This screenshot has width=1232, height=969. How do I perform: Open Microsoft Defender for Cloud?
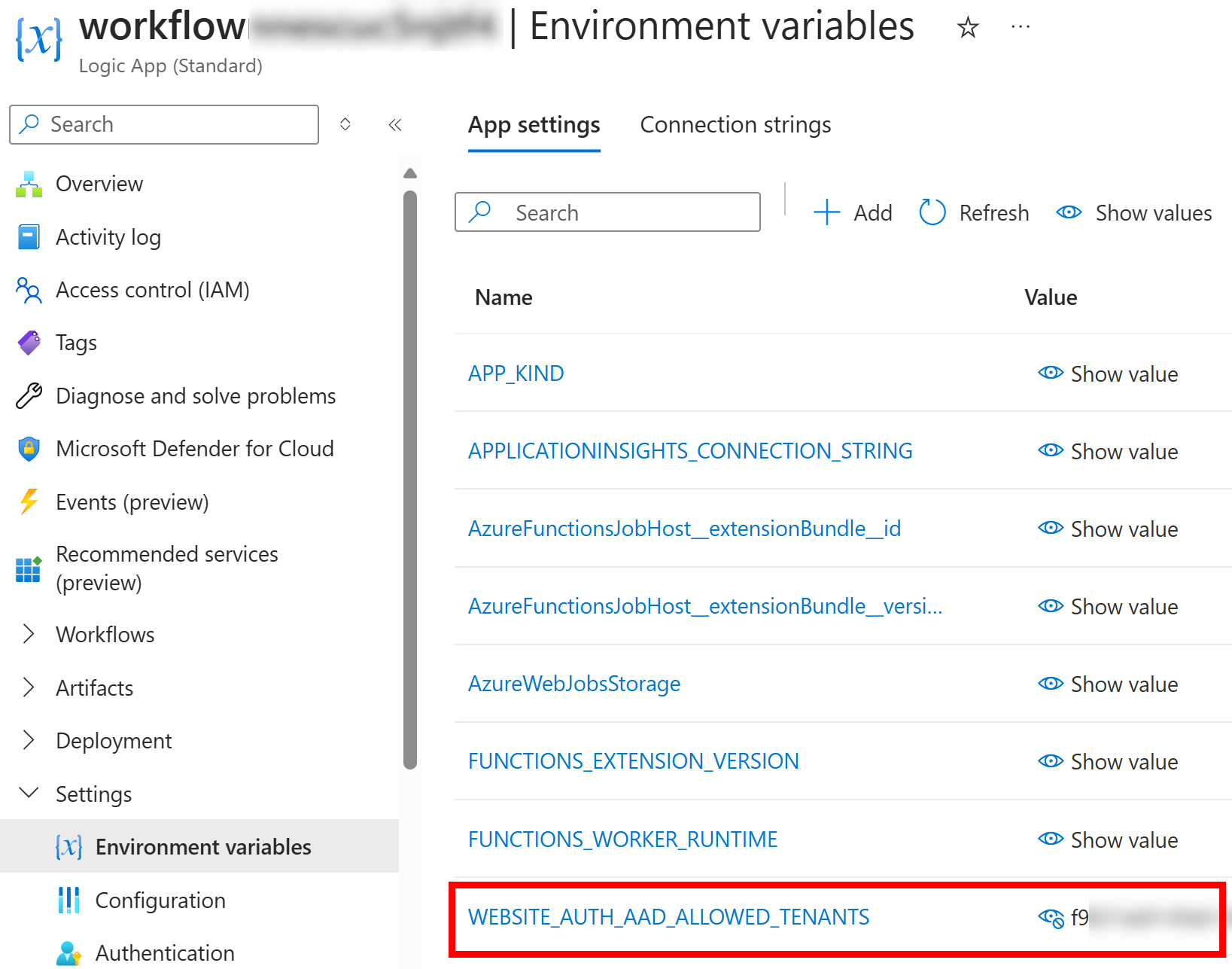tap(195, 449)
